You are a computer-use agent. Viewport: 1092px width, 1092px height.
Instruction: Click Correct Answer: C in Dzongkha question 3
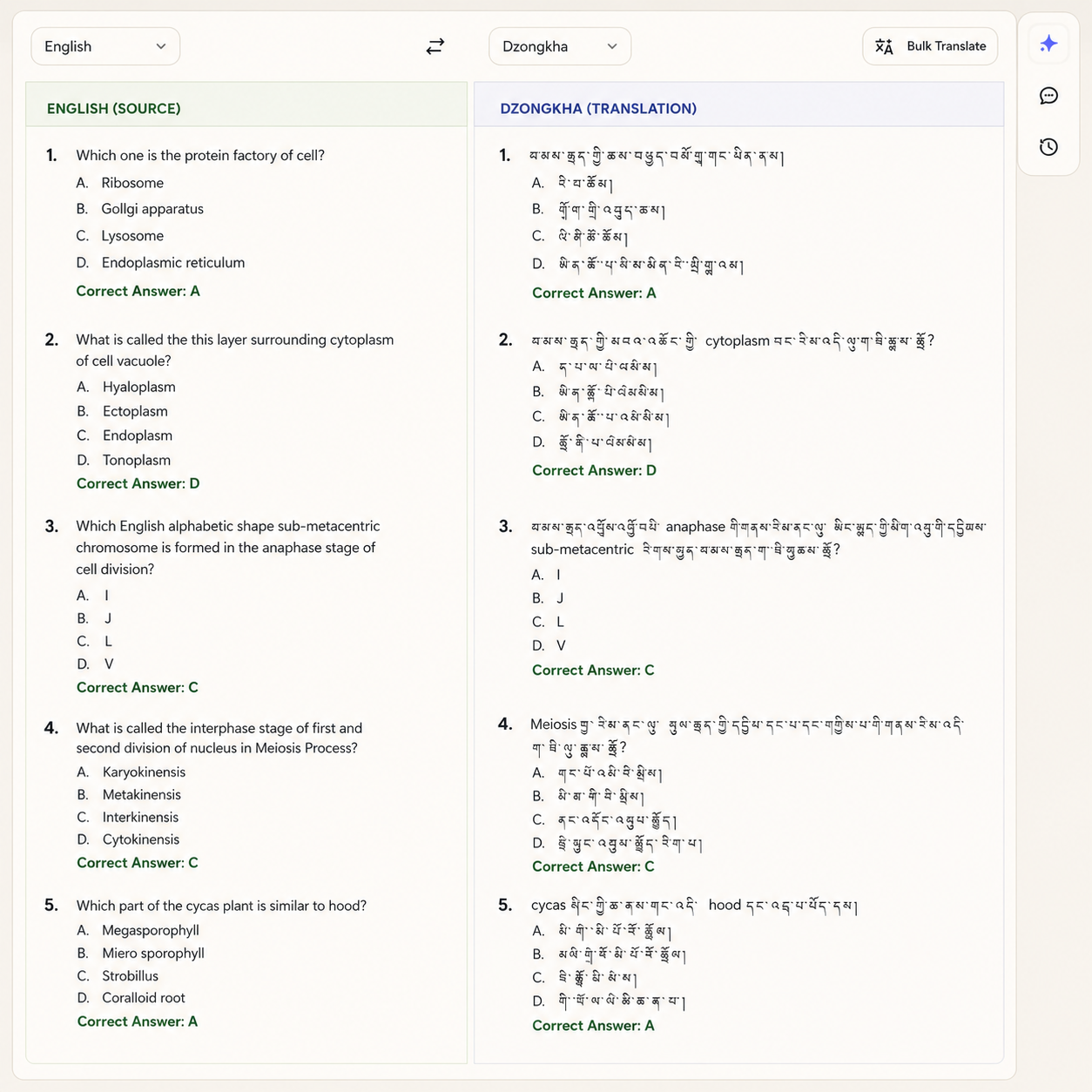point(593,670)
